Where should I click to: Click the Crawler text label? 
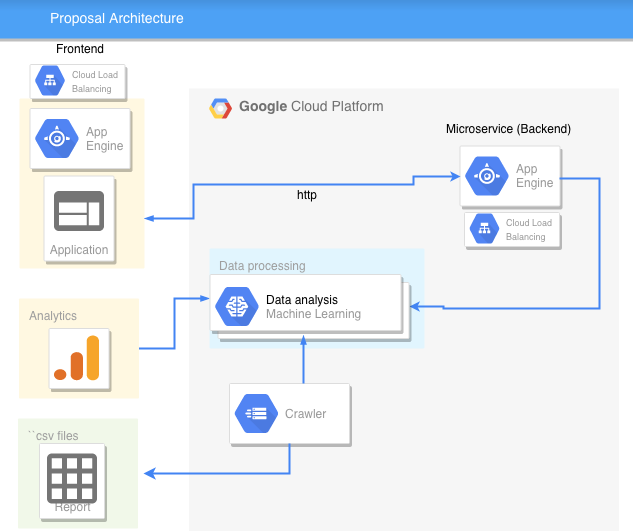pos(305,414)
